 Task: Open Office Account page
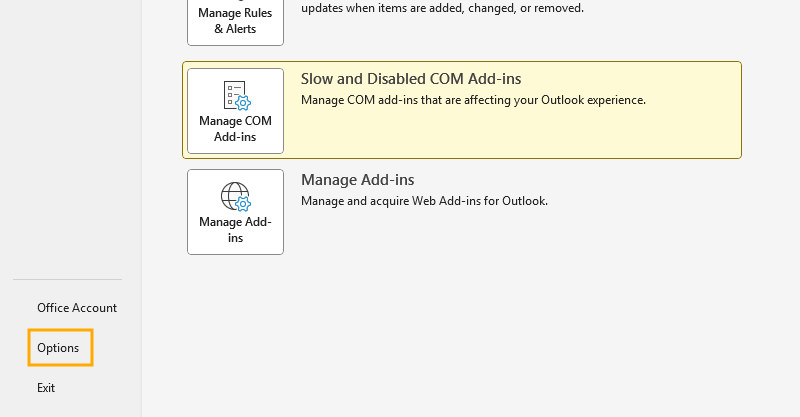77,308
